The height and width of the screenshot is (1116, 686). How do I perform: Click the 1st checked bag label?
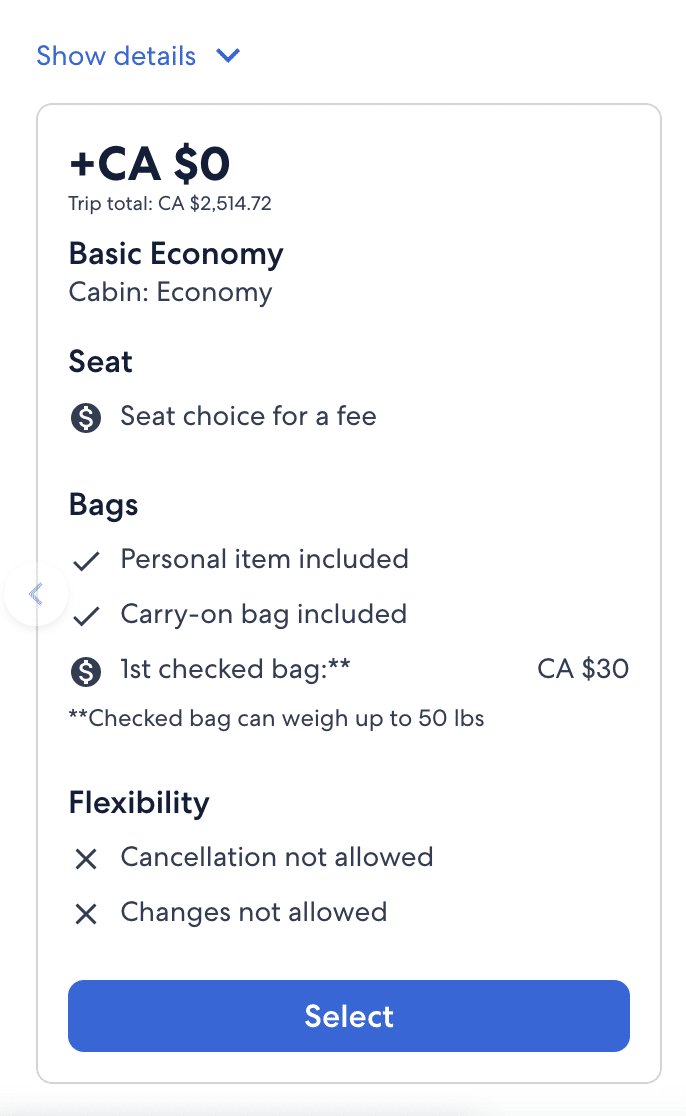[x=236, y=669]
